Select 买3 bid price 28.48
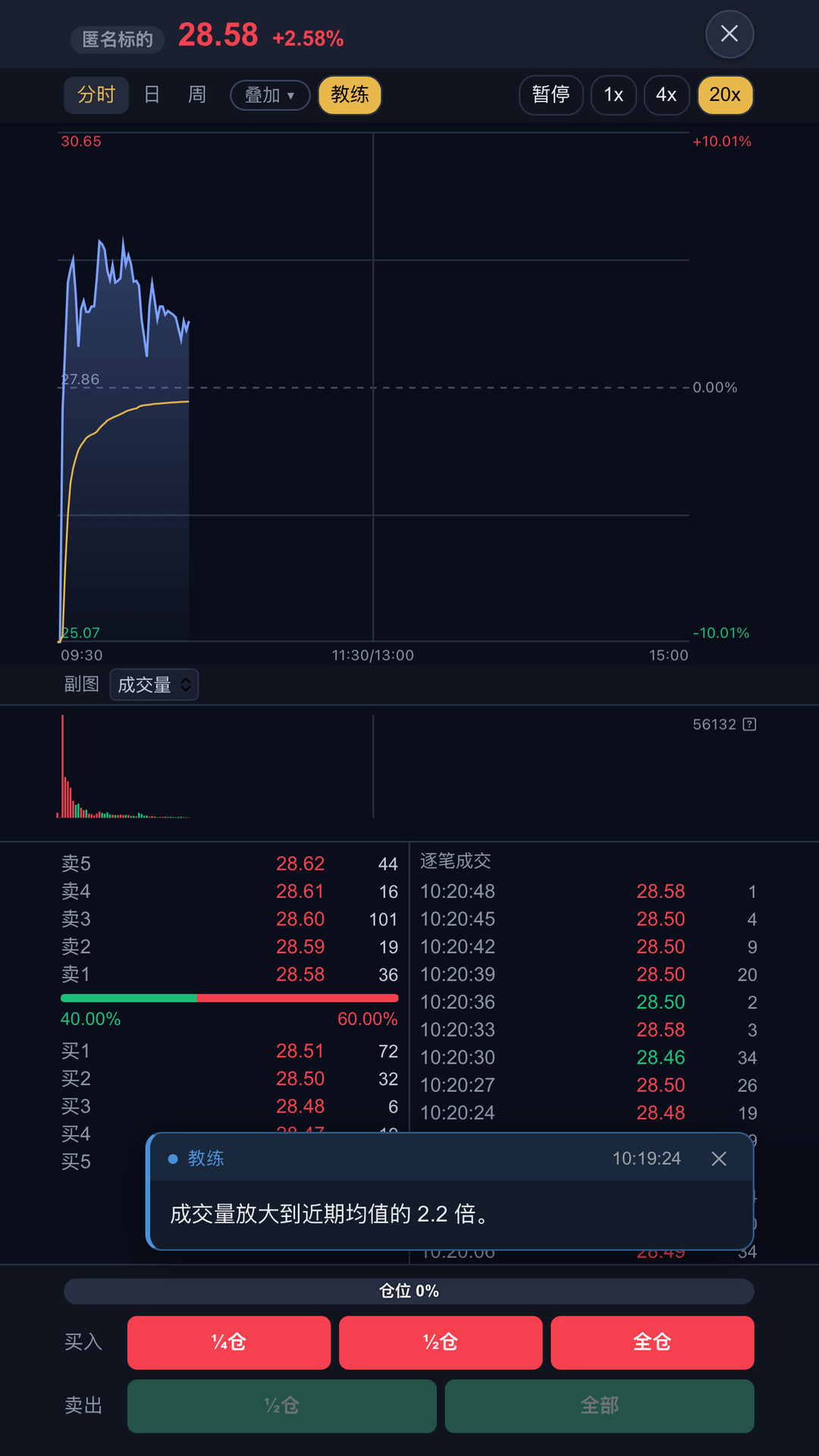This screenshot has width=819, height=1456. click(229, 1106)
